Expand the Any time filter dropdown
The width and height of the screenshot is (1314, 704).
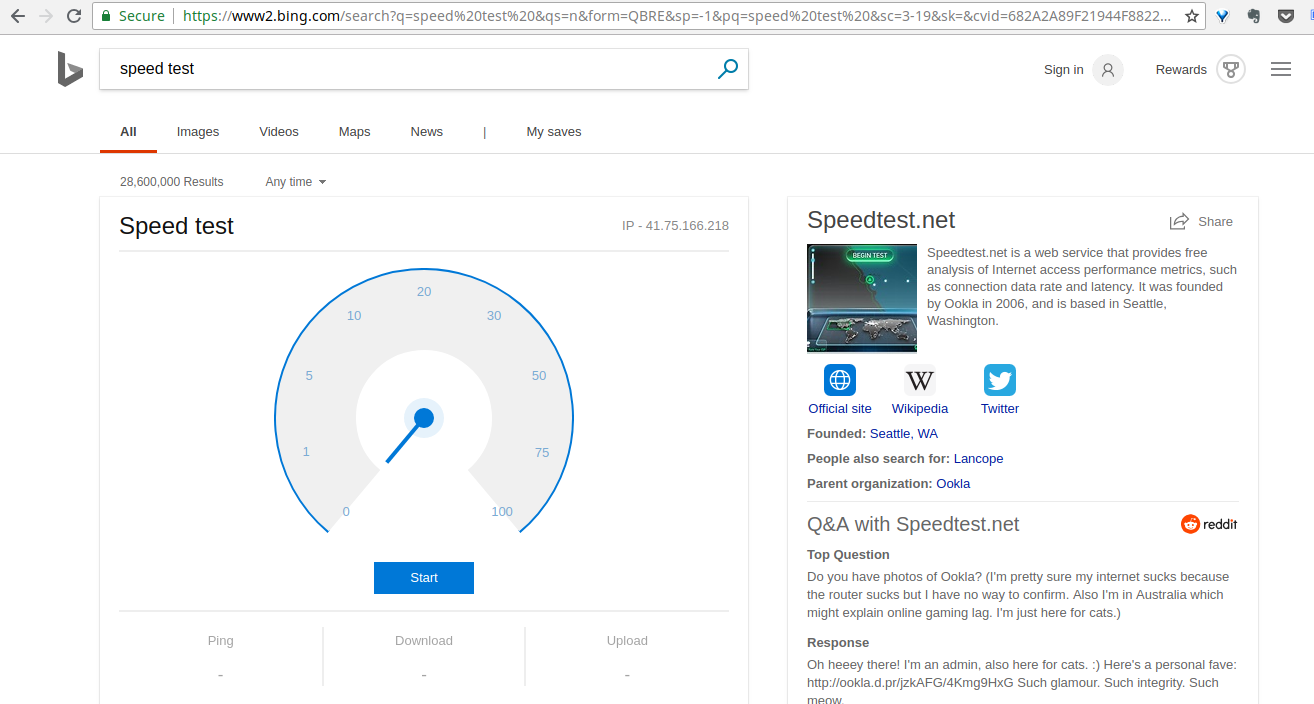[296, 182]
